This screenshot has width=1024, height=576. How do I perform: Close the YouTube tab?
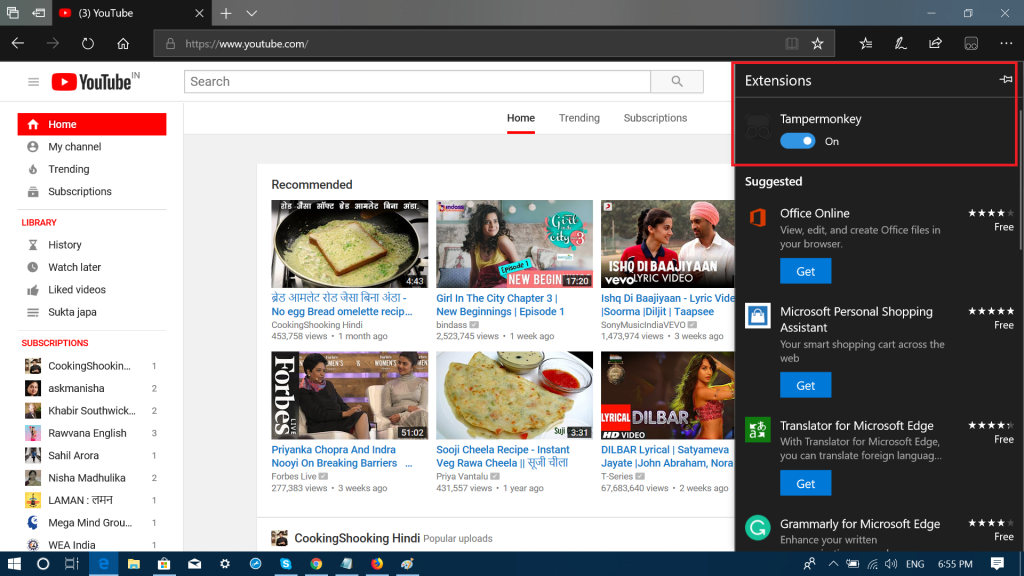(199, 13)
